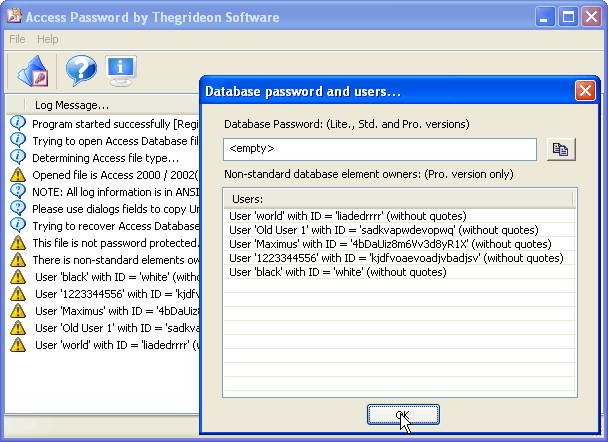Select log entry 'Opened file is Access 2000 / 2002'
Screen dimensions: 608x442
point(103,175)
